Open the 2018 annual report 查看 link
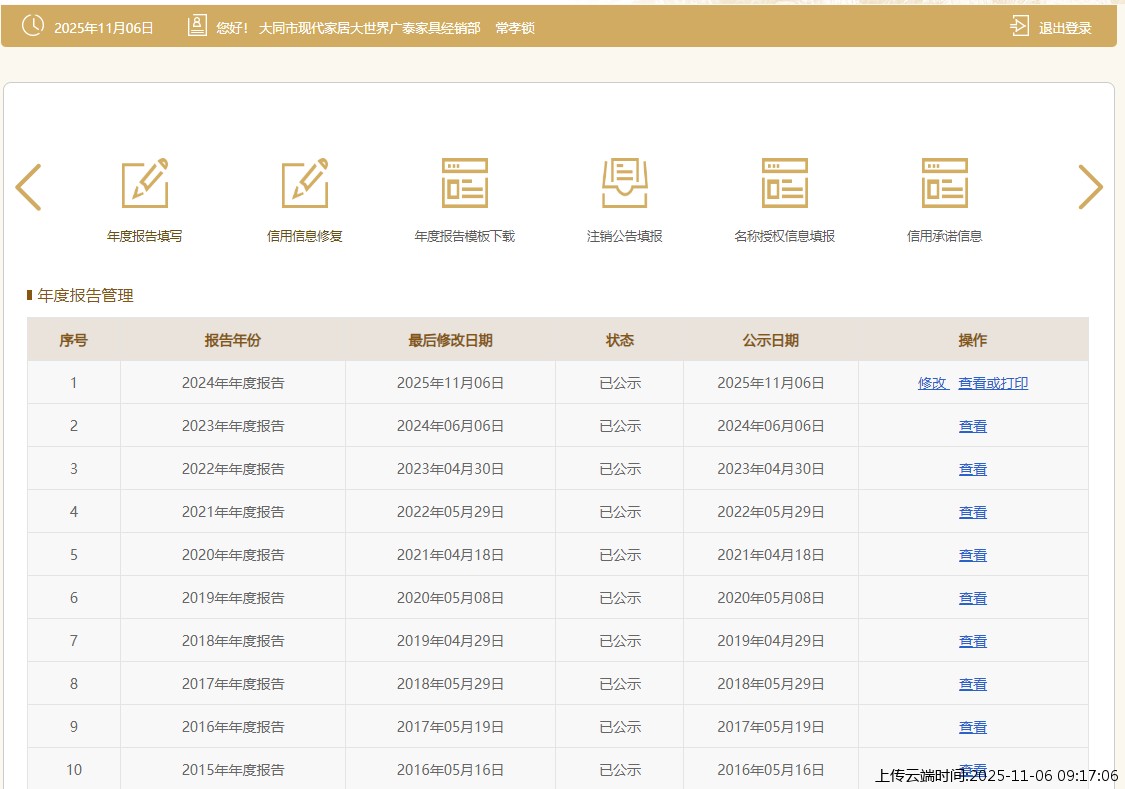Screen dimensions: 1125x789 tap(973, 641)
